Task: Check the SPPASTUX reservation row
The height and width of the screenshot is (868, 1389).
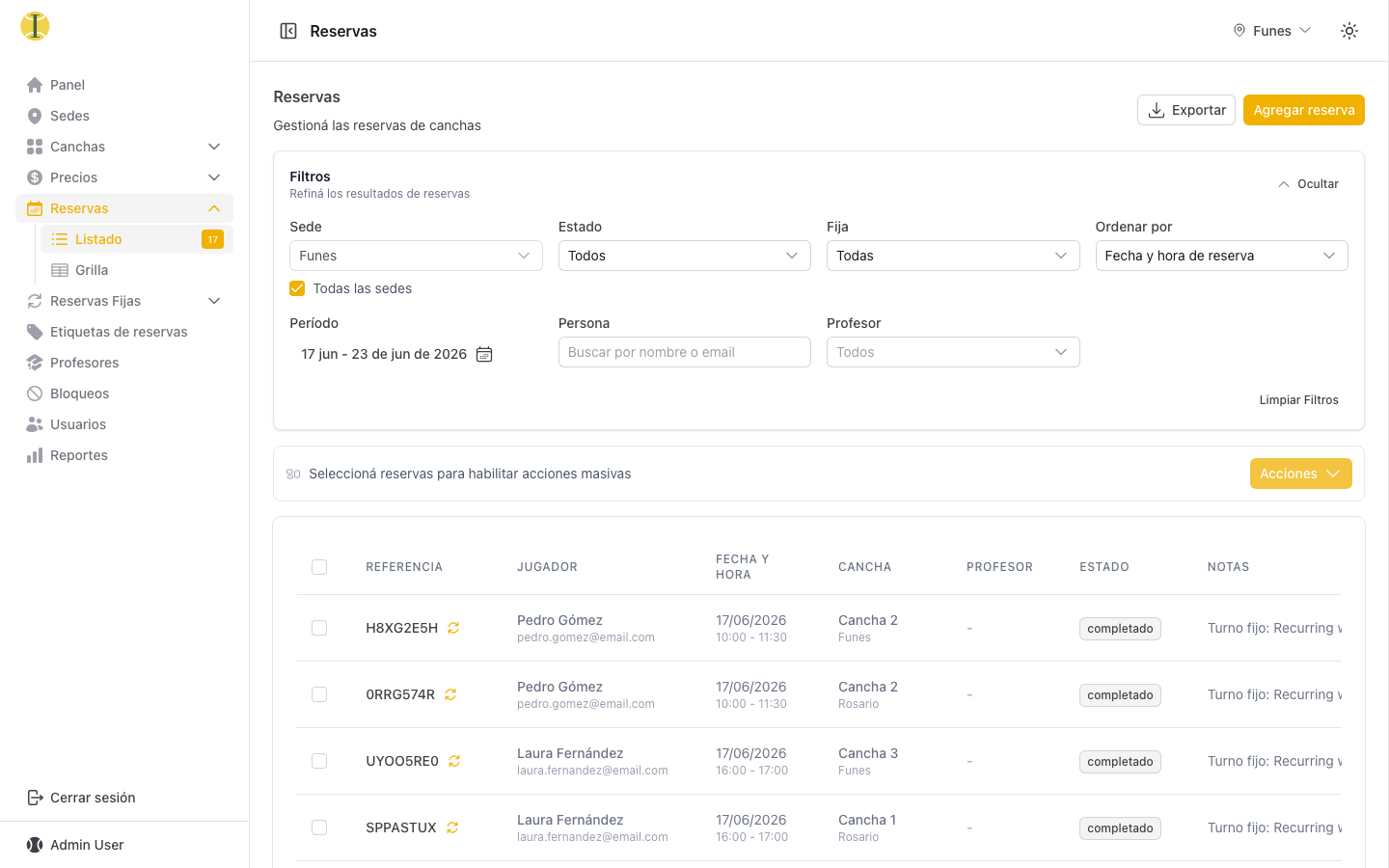Action: (319, 827)
